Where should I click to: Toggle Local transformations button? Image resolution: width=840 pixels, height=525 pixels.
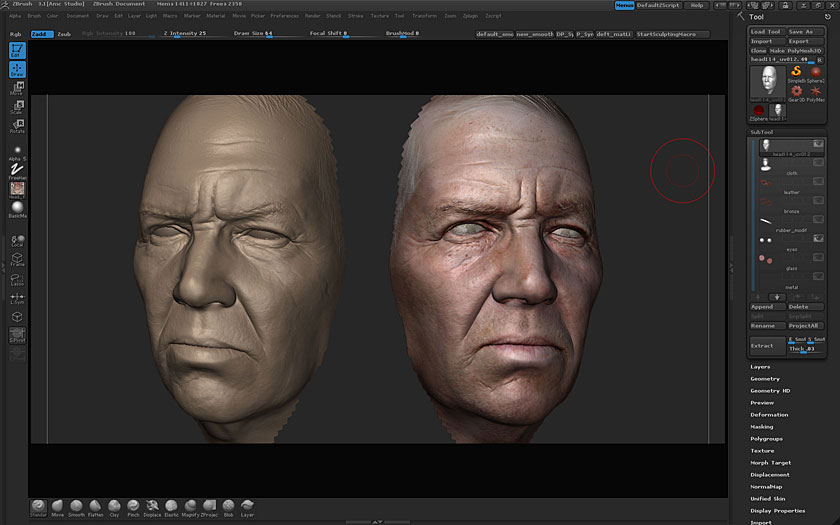click(17, 241)
